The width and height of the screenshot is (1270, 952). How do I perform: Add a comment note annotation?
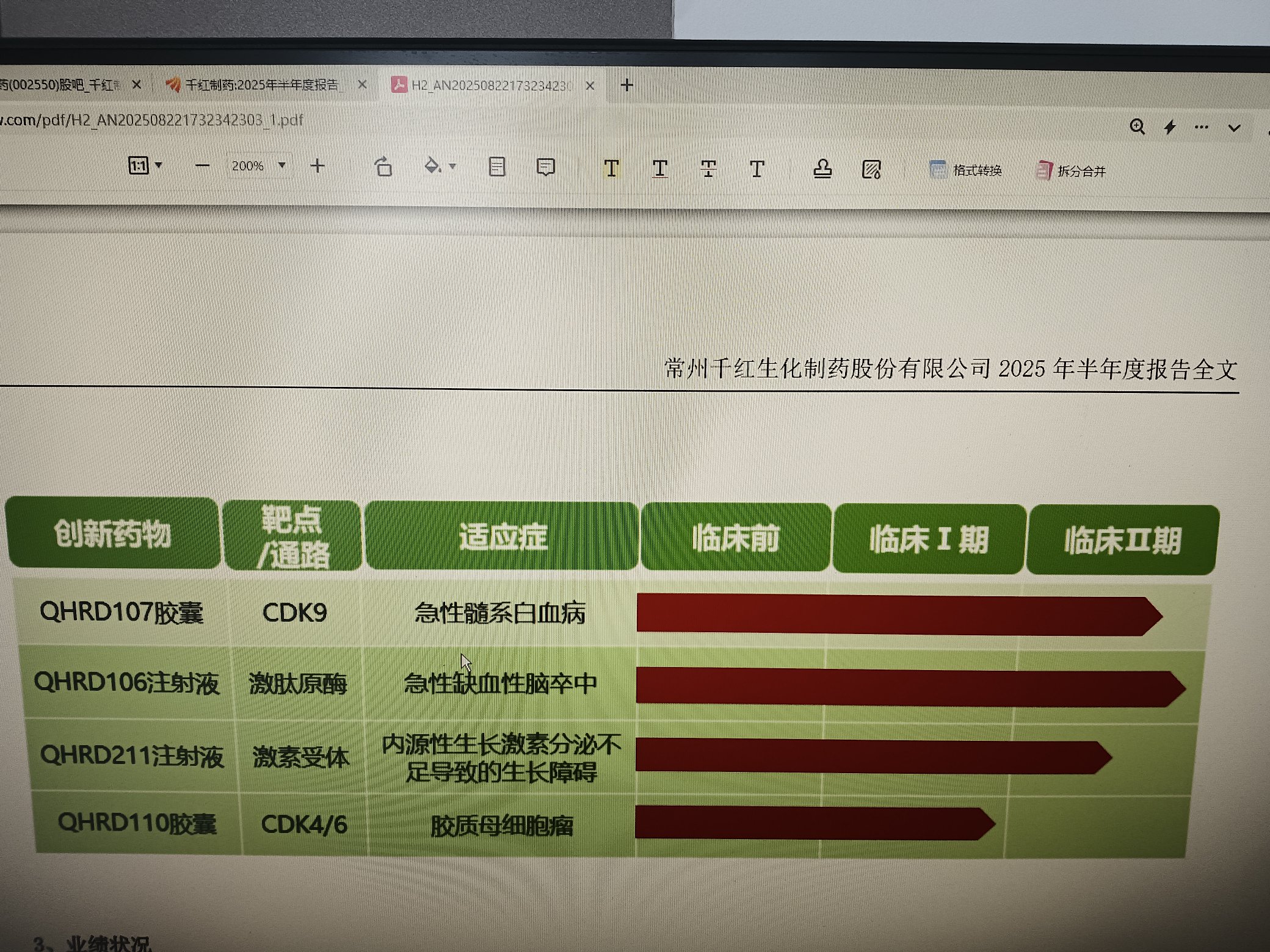click(545, 167)
